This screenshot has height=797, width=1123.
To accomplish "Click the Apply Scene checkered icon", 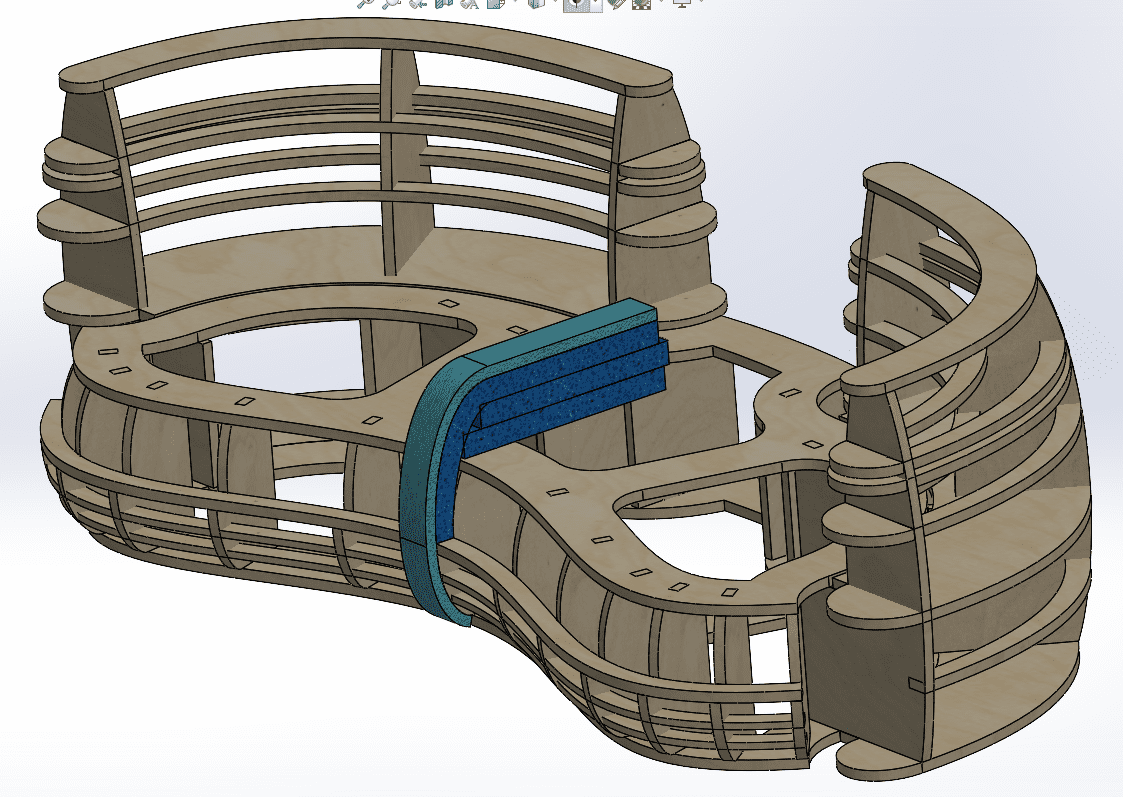I will [x=641, y=3].
